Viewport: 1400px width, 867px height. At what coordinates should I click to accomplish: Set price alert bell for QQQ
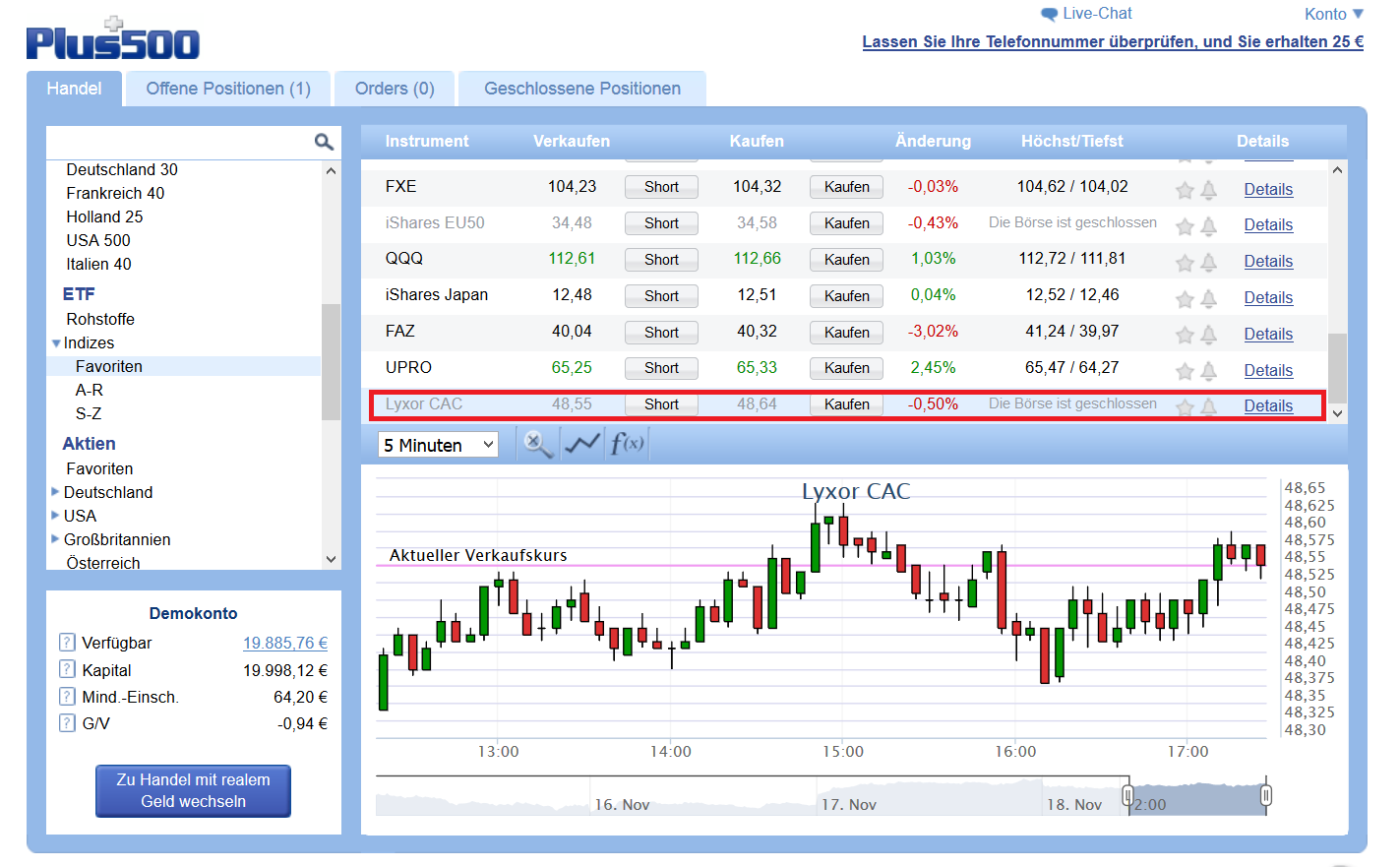[1209, 263]
